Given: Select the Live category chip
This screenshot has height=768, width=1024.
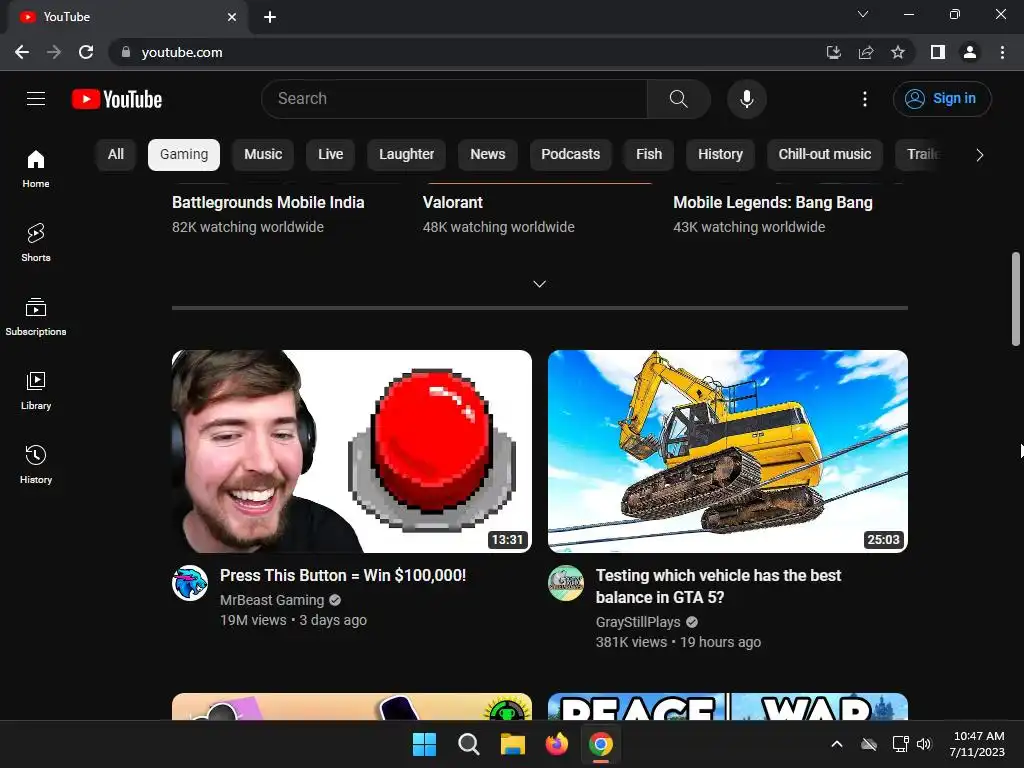Looking at the screenshot, I should tap(330, 155).
